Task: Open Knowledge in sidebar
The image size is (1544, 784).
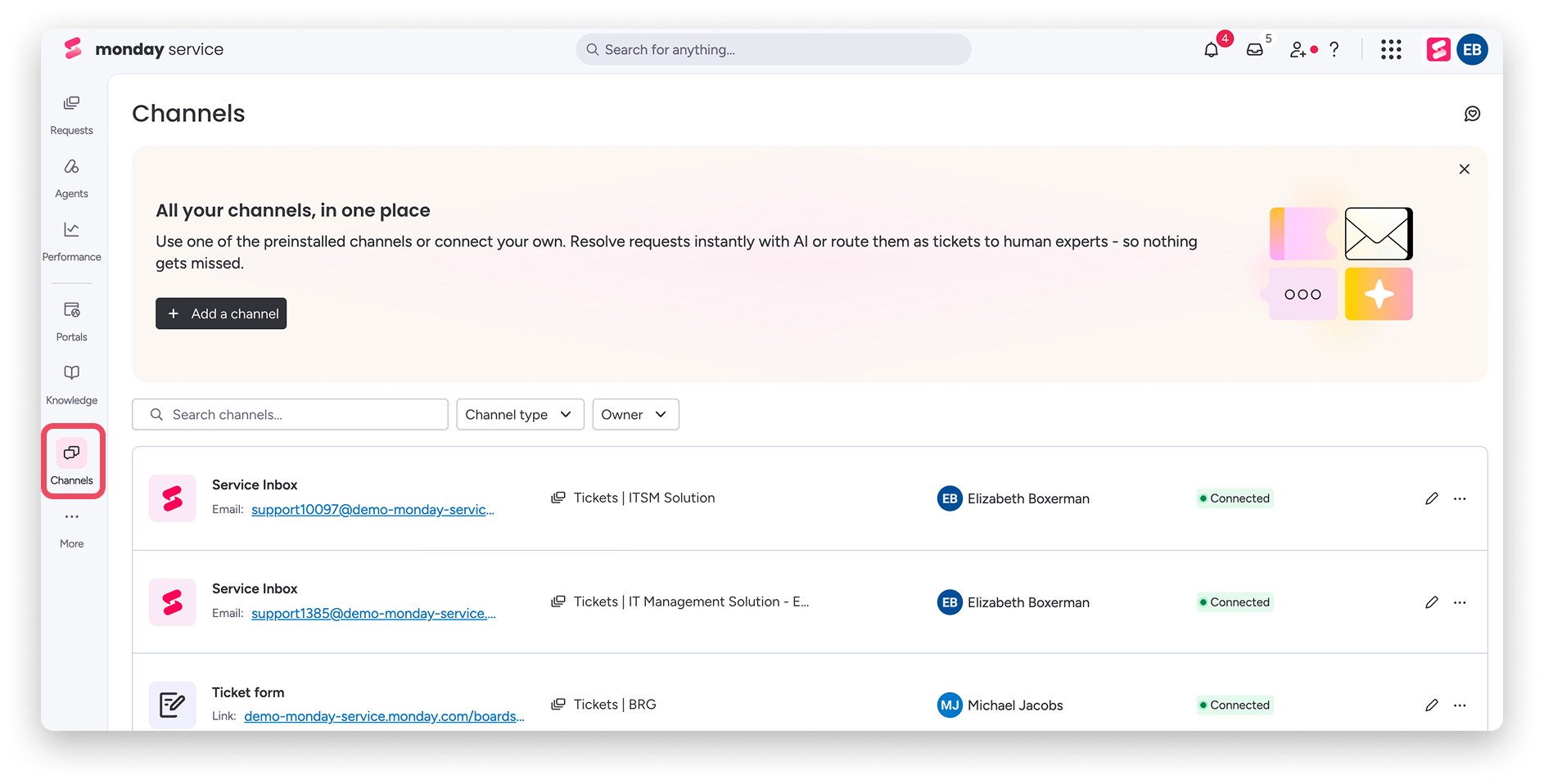Action: click(72, 385)
